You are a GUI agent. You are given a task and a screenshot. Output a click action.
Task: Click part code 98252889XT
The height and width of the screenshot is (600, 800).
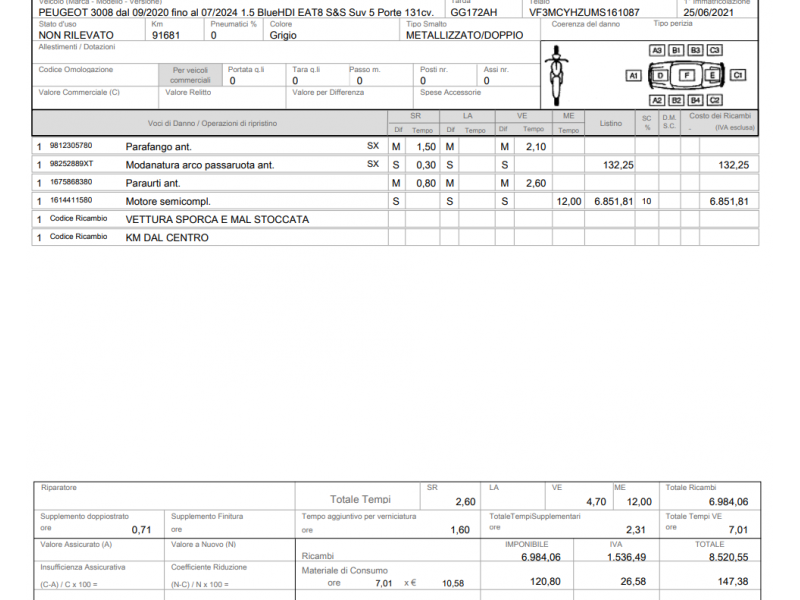coord(71,164)
